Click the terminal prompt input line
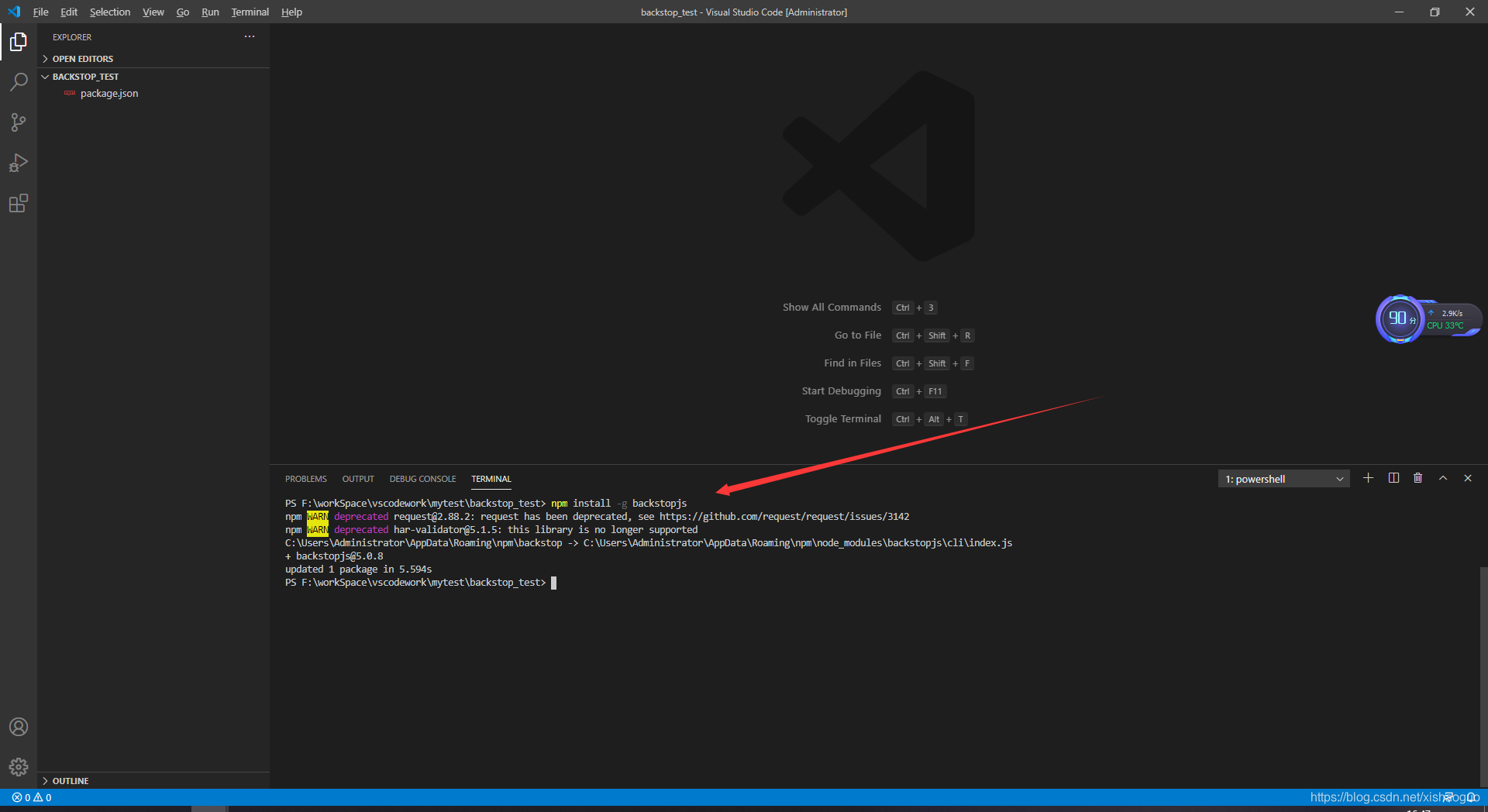1488x812 pixels. point(421,583)
